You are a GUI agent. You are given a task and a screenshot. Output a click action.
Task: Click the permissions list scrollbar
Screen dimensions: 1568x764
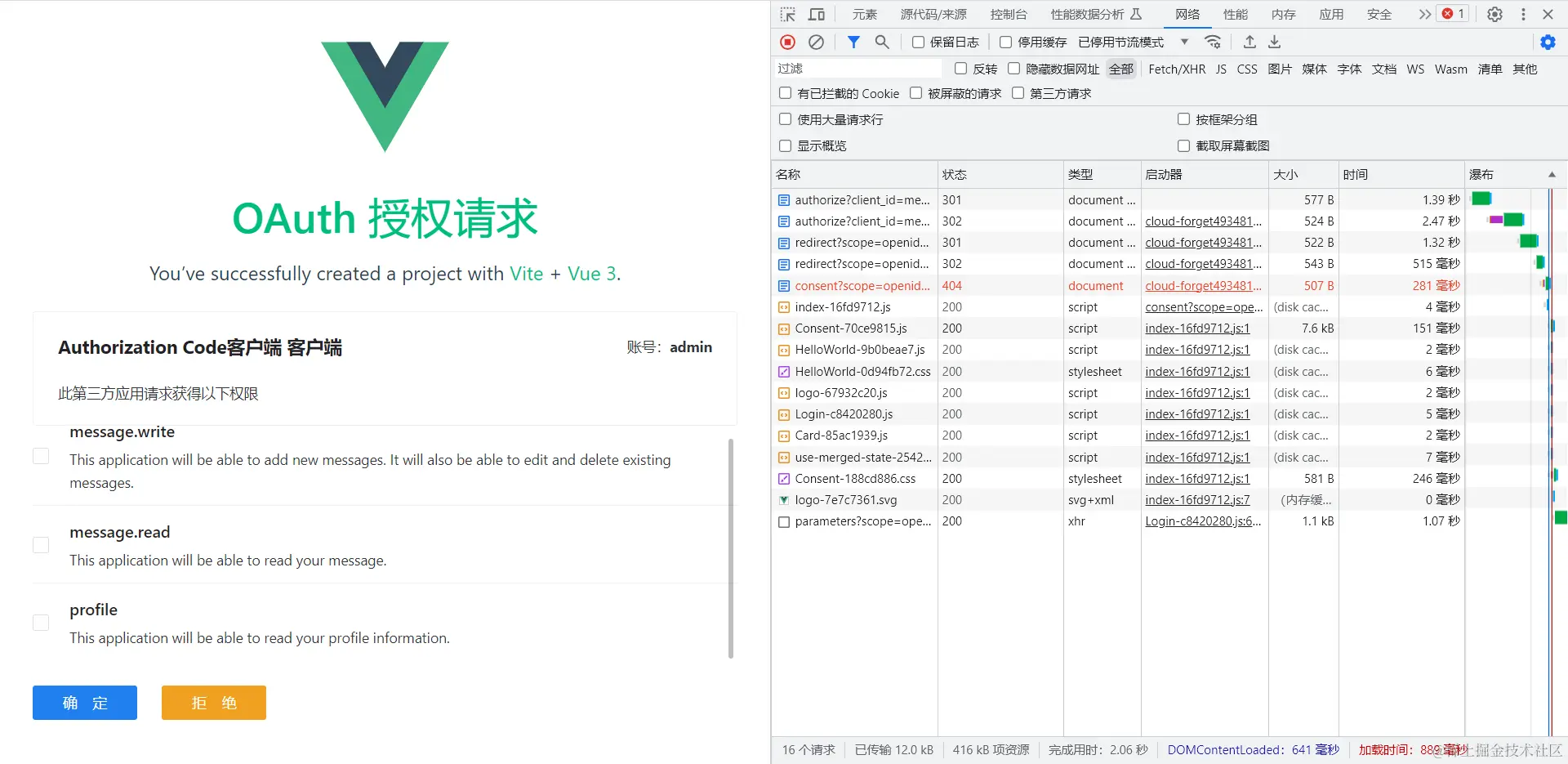[731, 548]
